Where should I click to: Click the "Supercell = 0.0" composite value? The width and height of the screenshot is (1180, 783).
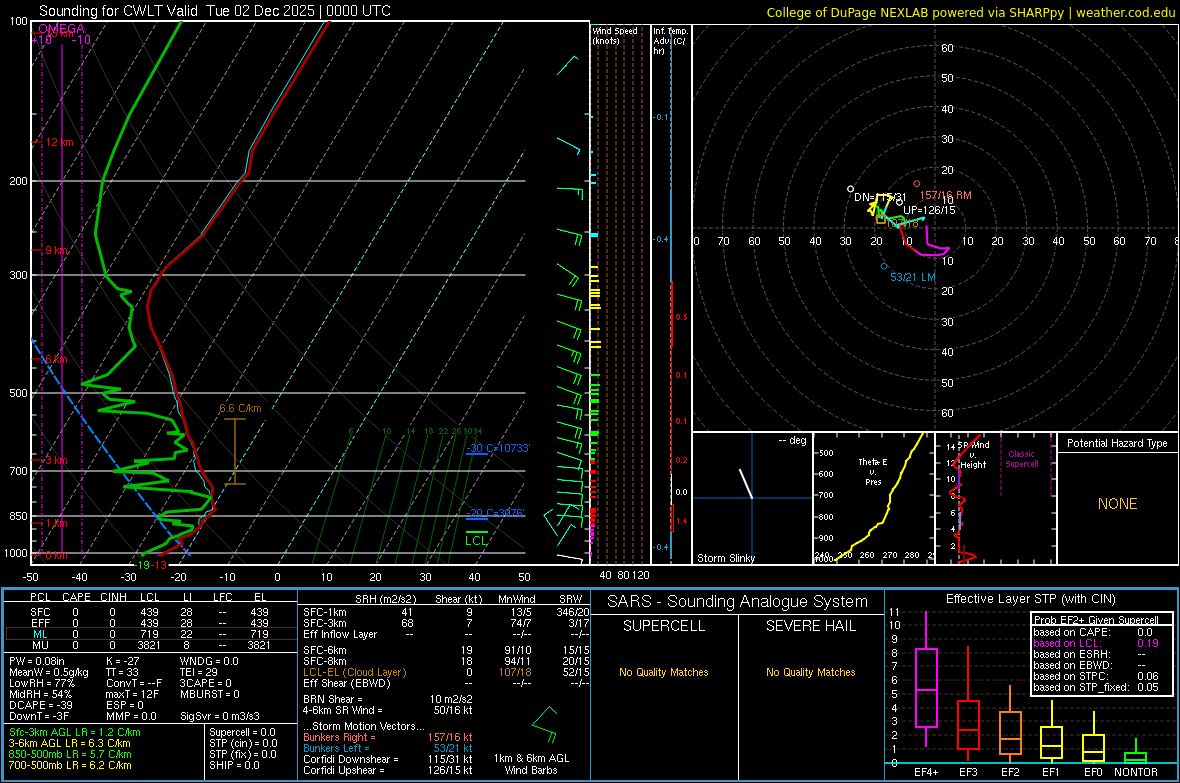coord(242,732)
